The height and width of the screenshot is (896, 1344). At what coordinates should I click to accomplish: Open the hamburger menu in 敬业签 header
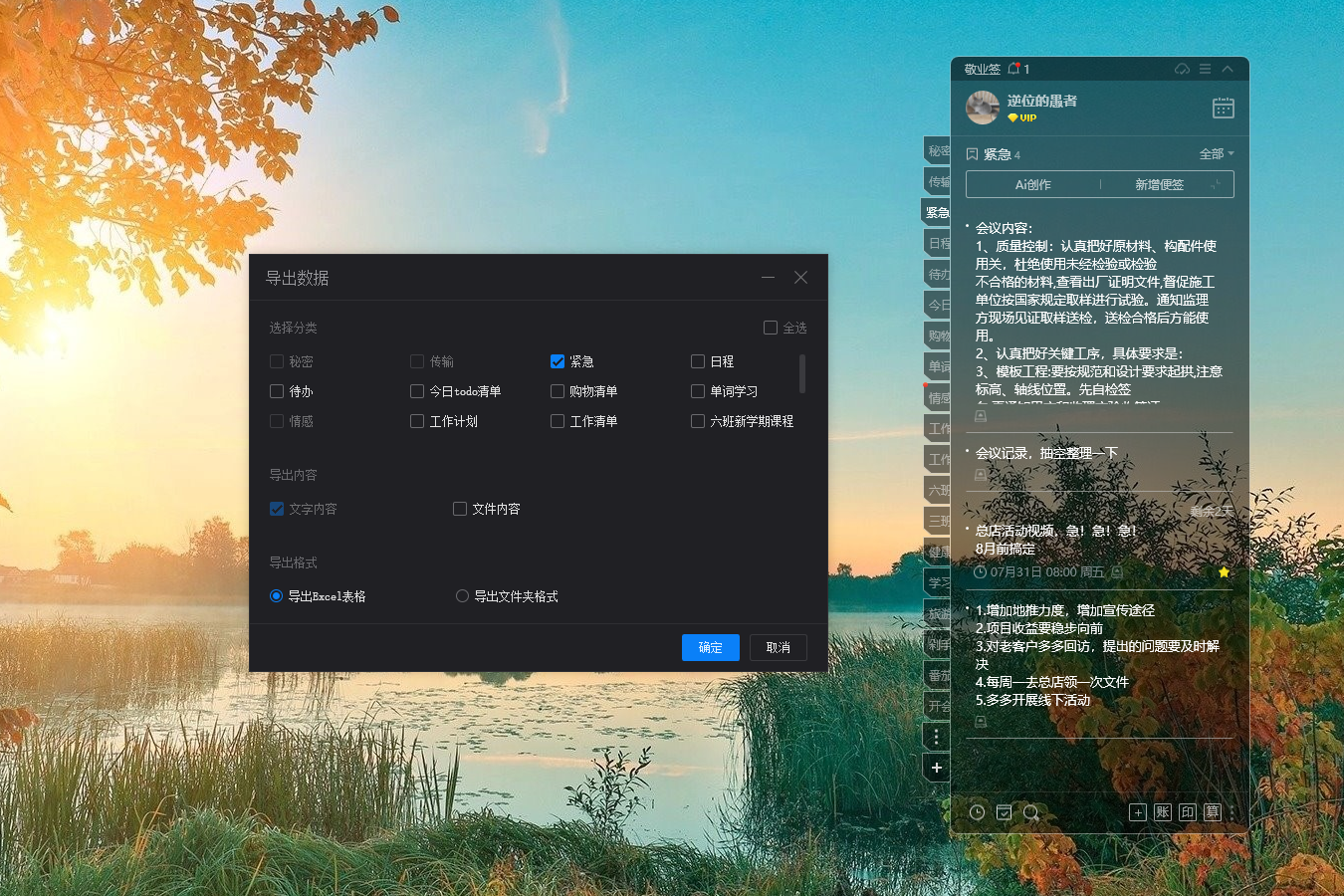(x=1205, y=69)
